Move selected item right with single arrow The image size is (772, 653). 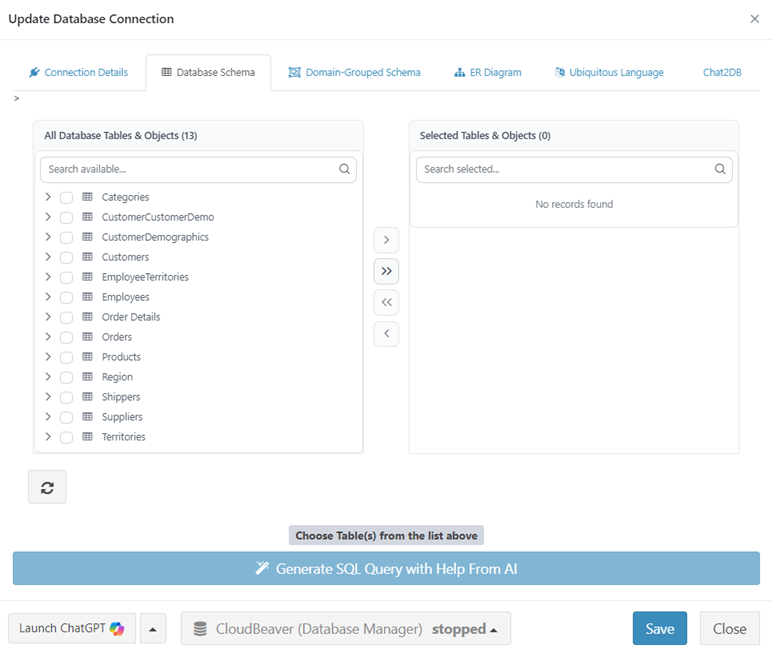click(386, 241)
